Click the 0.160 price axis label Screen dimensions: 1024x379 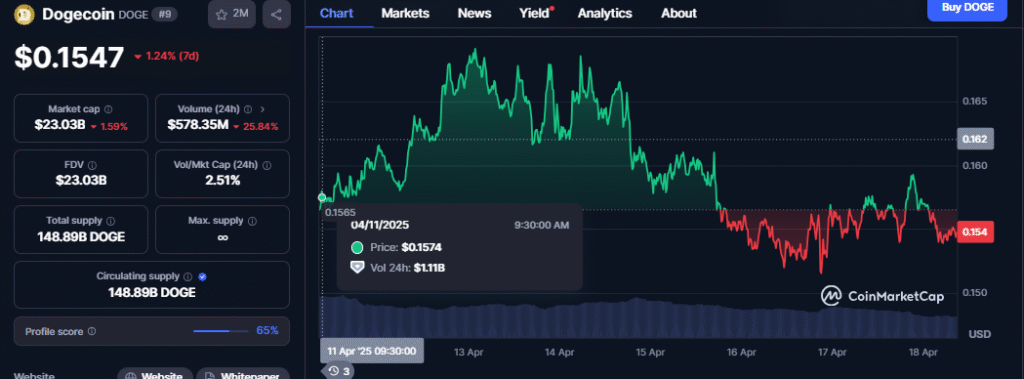pos(974,165)
